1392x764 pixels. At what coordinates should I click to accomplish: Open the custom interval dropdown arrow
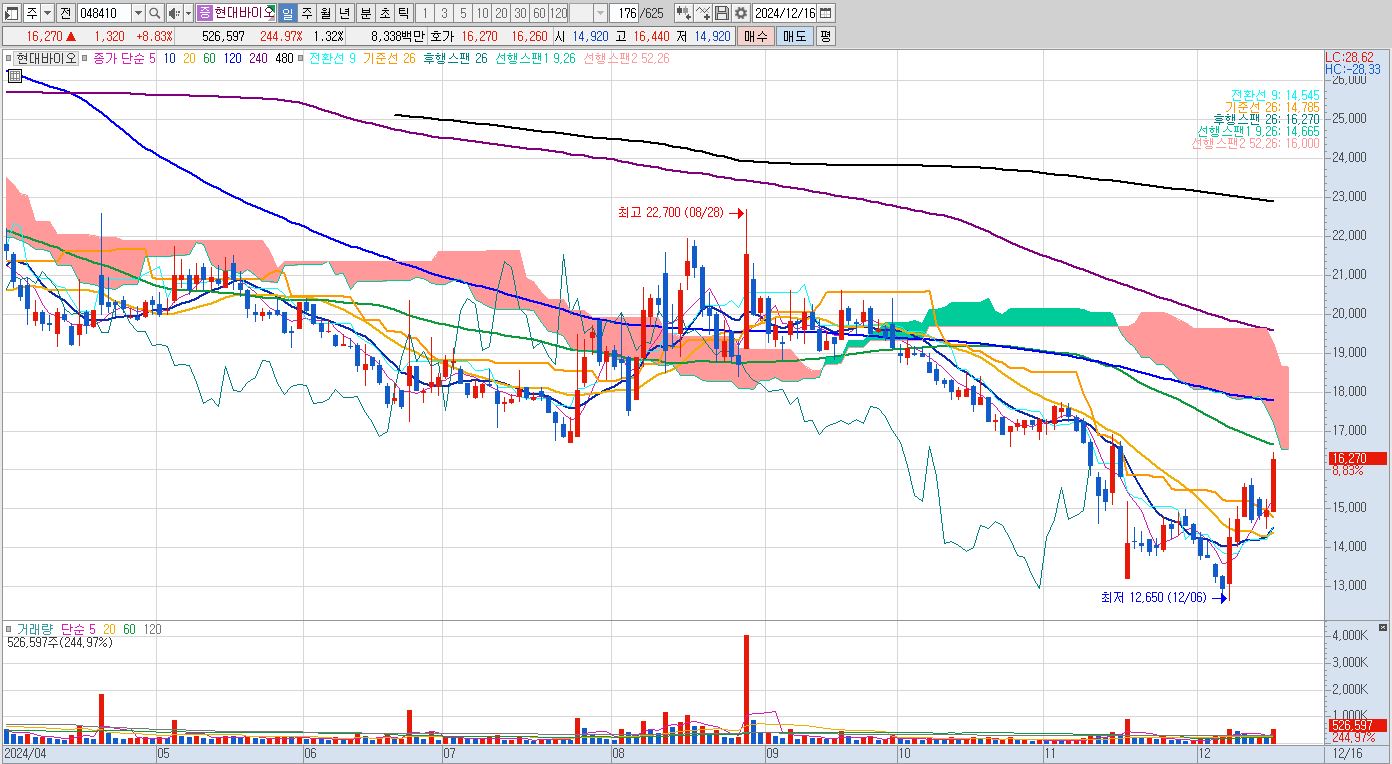tap(600, 13)
